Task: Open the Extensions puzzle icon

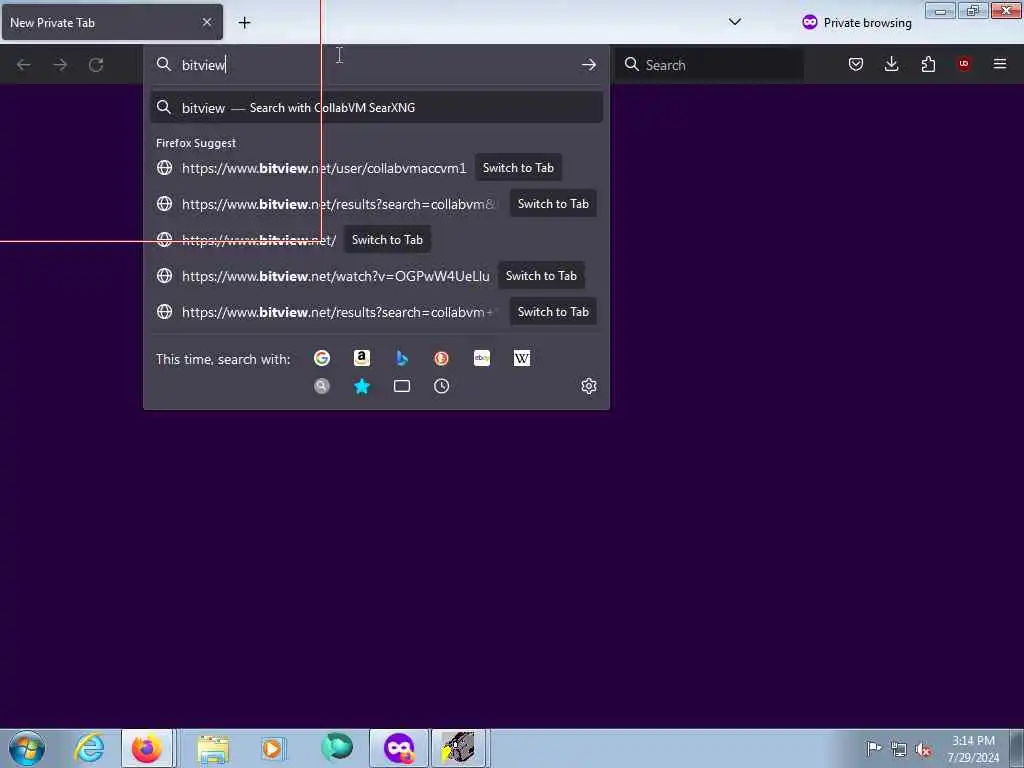Action: (928, 64)
